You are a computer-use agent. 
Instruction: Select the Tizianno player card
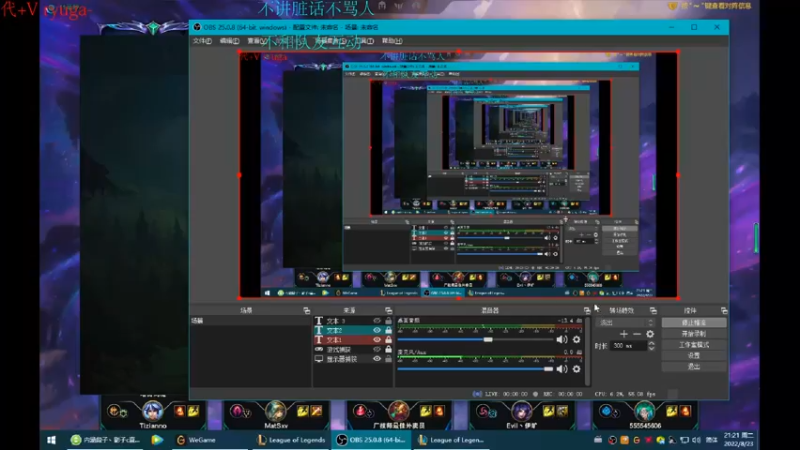(x=153, y=414)
